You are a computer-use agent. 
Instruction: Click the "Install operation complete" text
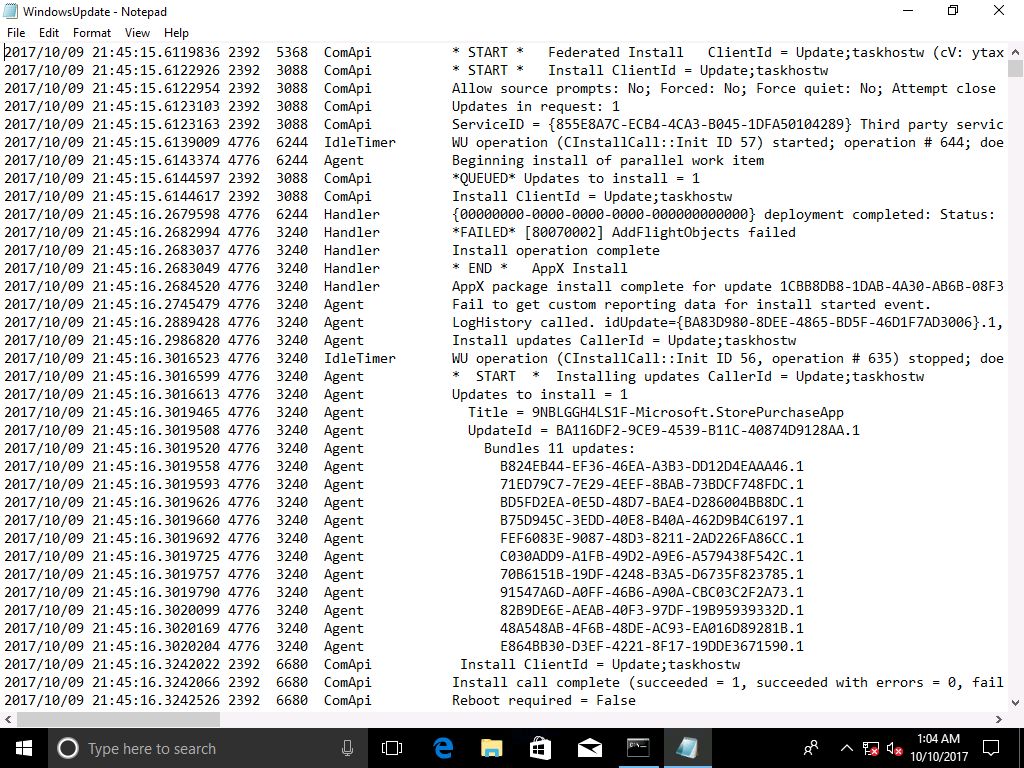(x=556, y=251)
